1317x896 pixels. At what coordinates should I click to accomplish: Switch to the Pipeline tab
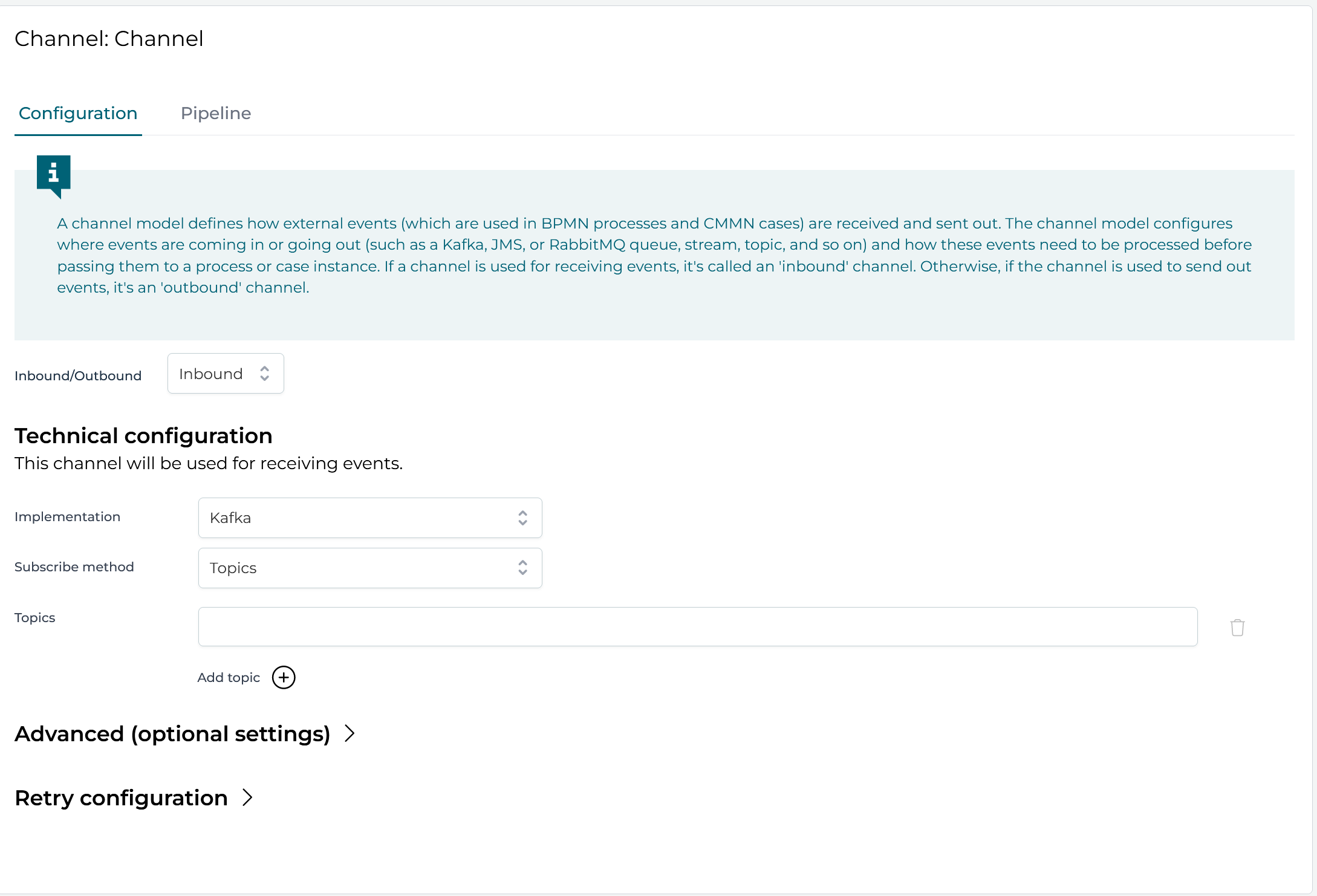click(x=215, y=113)
